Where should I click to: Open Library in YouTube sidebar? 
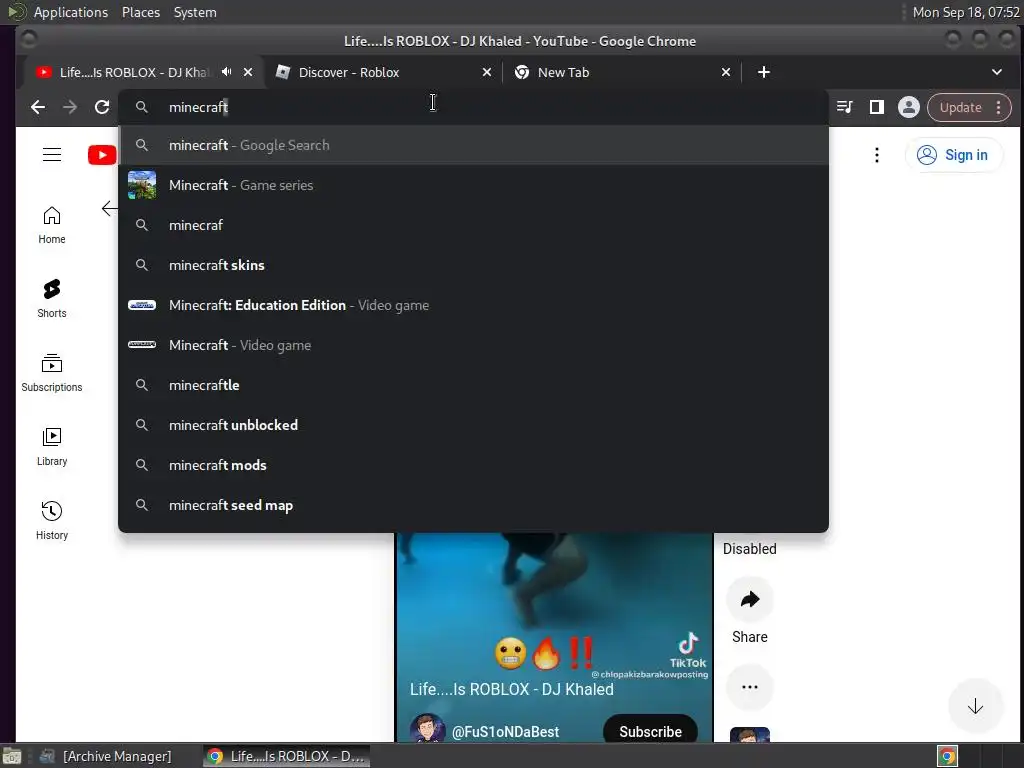pyautogui.click(x=52, y=447)
